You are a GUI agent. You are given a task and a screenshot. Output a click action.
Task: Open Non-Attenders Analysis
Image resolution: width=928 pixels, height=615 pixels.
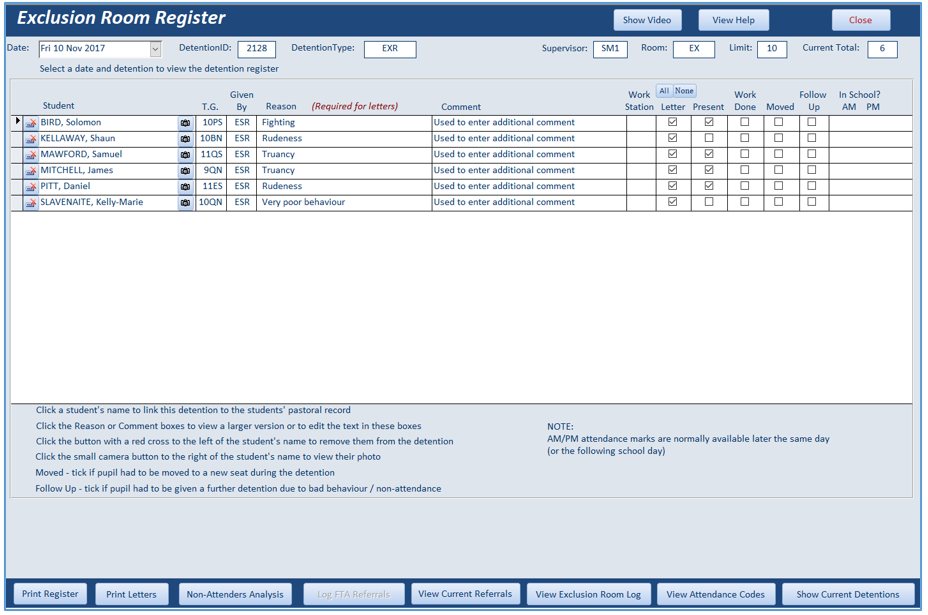pyautogui.click(x=235, y=594)
